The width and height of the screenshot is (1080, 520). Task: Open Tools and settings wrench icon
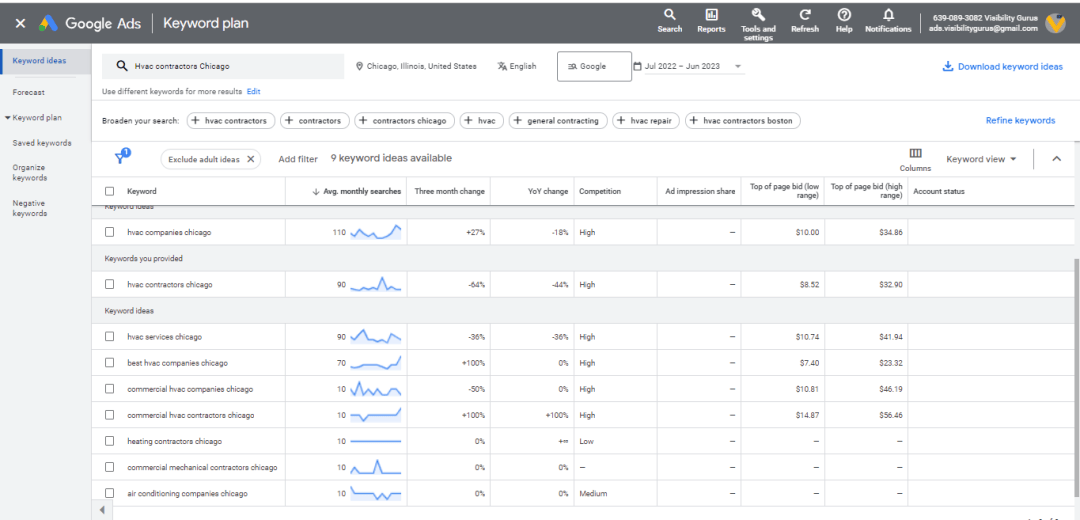click(758, 14)
